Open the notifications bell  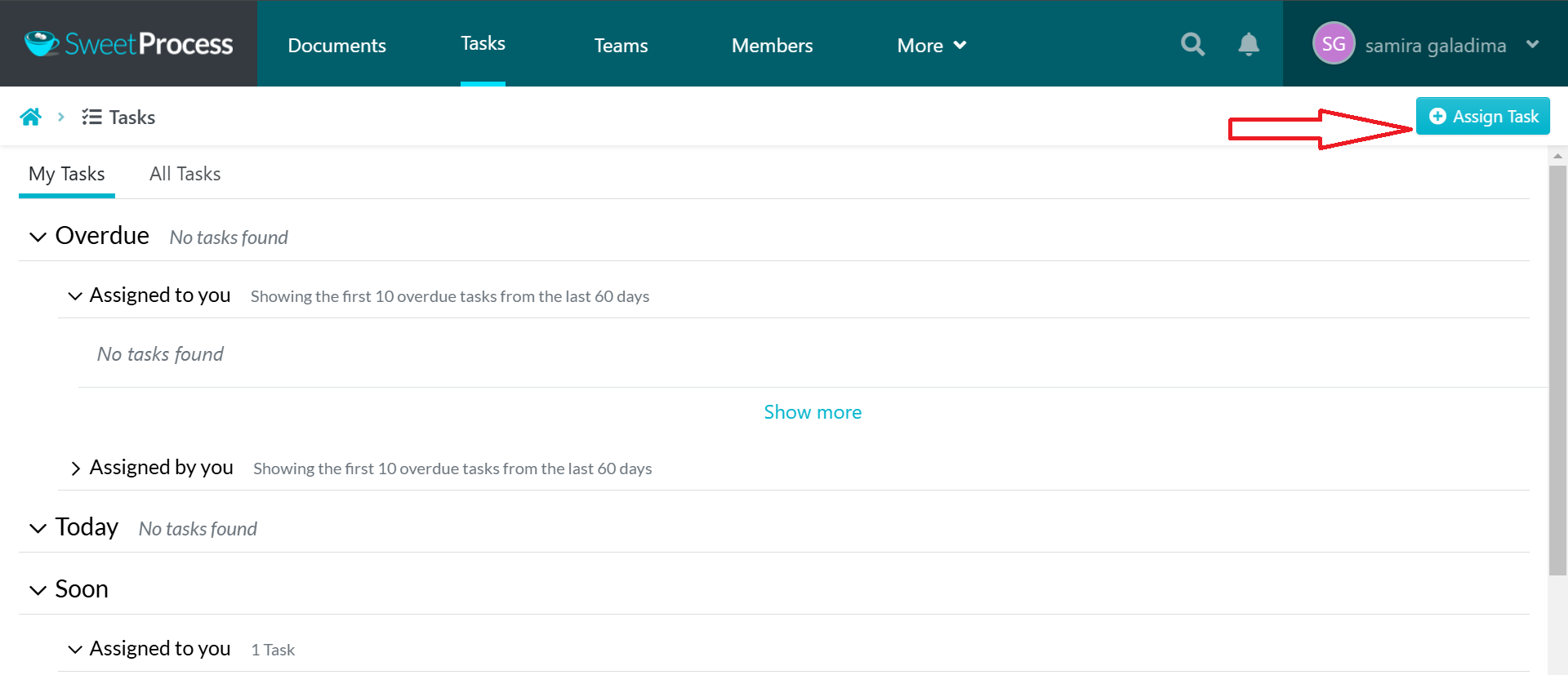1249,44
